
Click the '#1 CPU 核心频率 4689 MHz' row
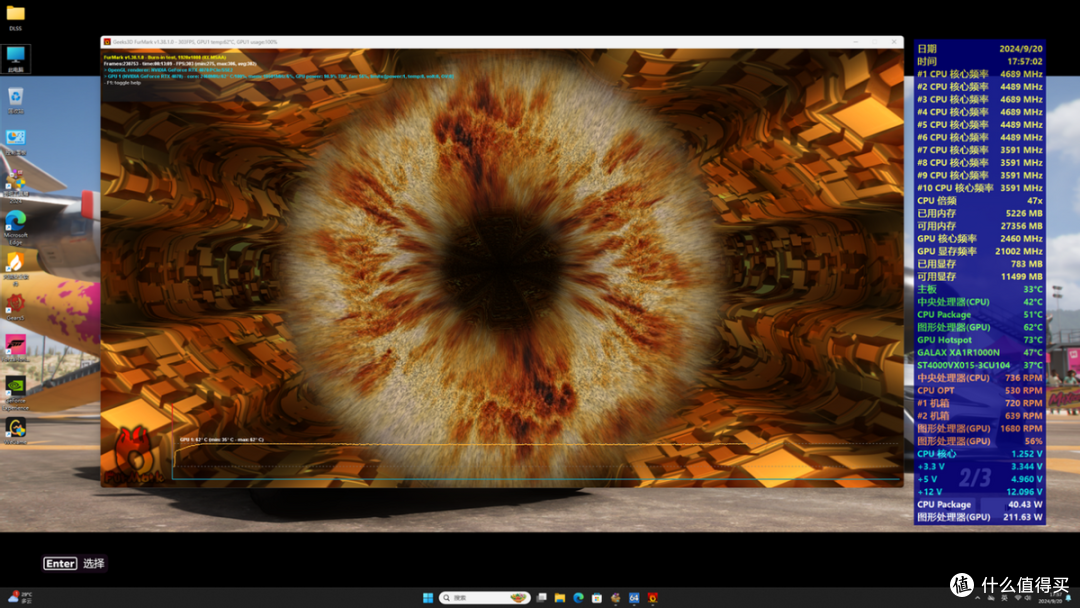[x=979, y=74]
